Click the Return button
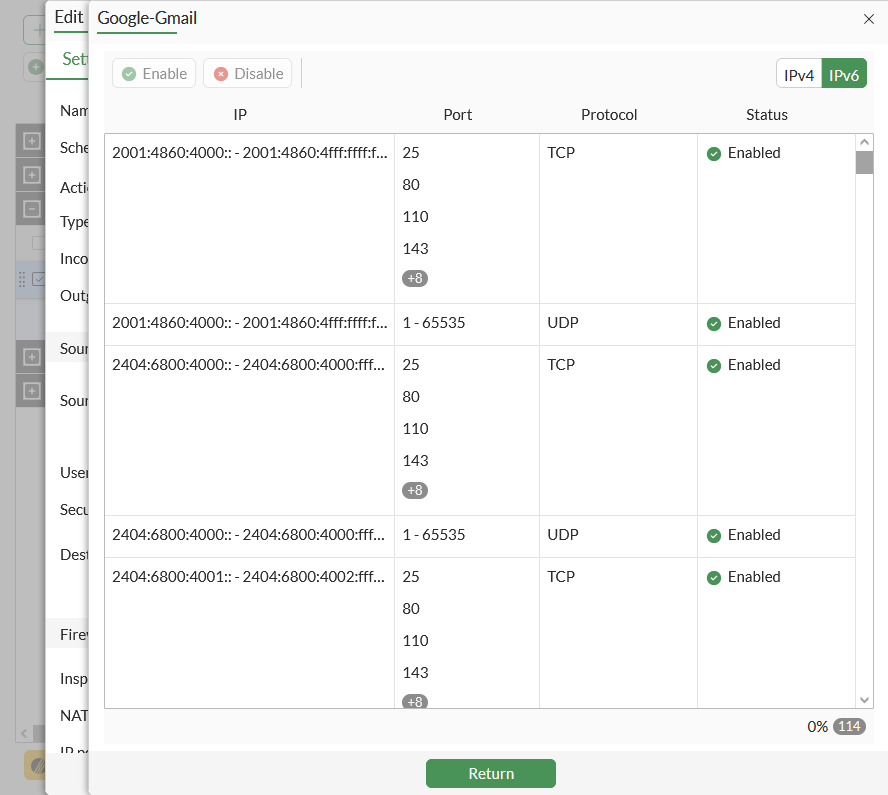 point(490,773)
